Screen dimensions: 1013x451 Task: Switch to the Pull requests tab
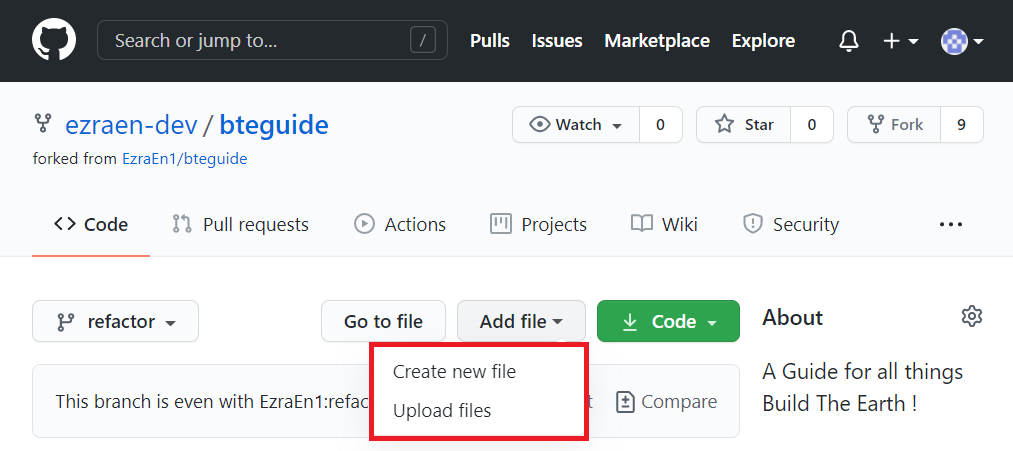click(240, 225)
